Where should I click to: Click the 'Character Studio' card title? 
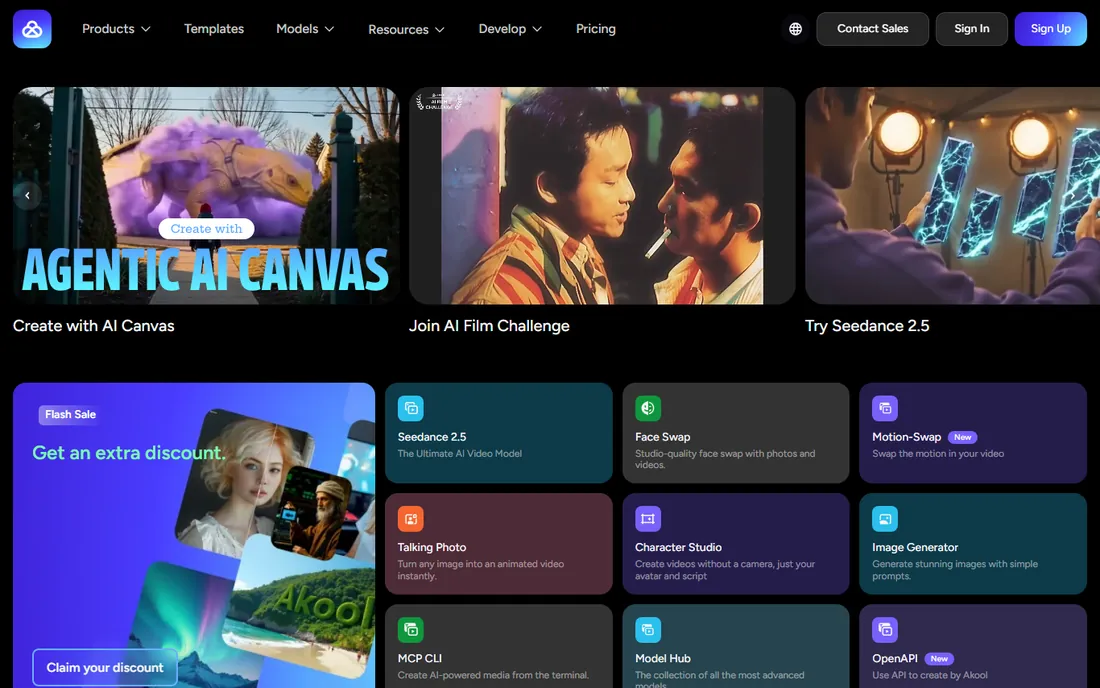point(678,548)
